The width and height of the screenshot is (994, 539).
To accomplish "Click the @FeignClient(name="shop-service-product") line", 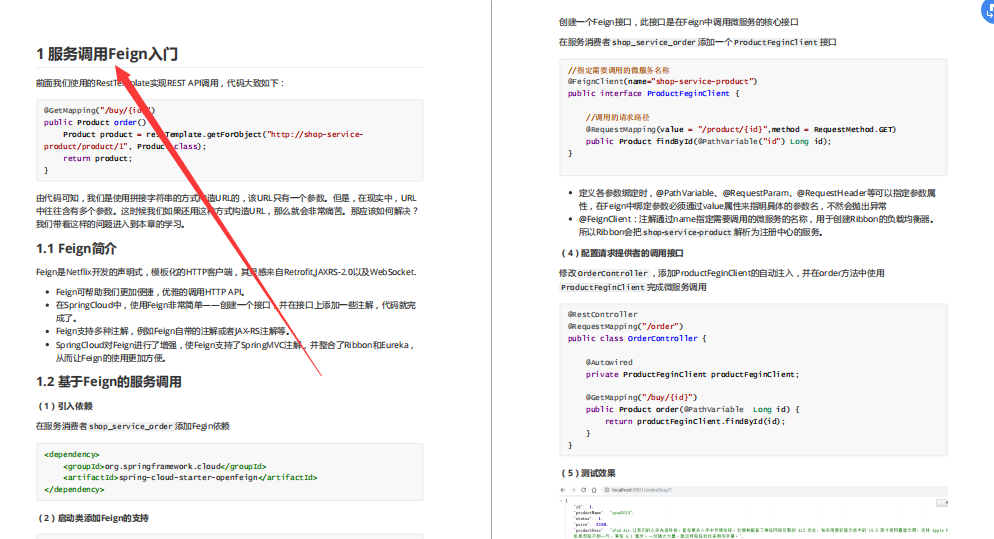I will point(662,81).
